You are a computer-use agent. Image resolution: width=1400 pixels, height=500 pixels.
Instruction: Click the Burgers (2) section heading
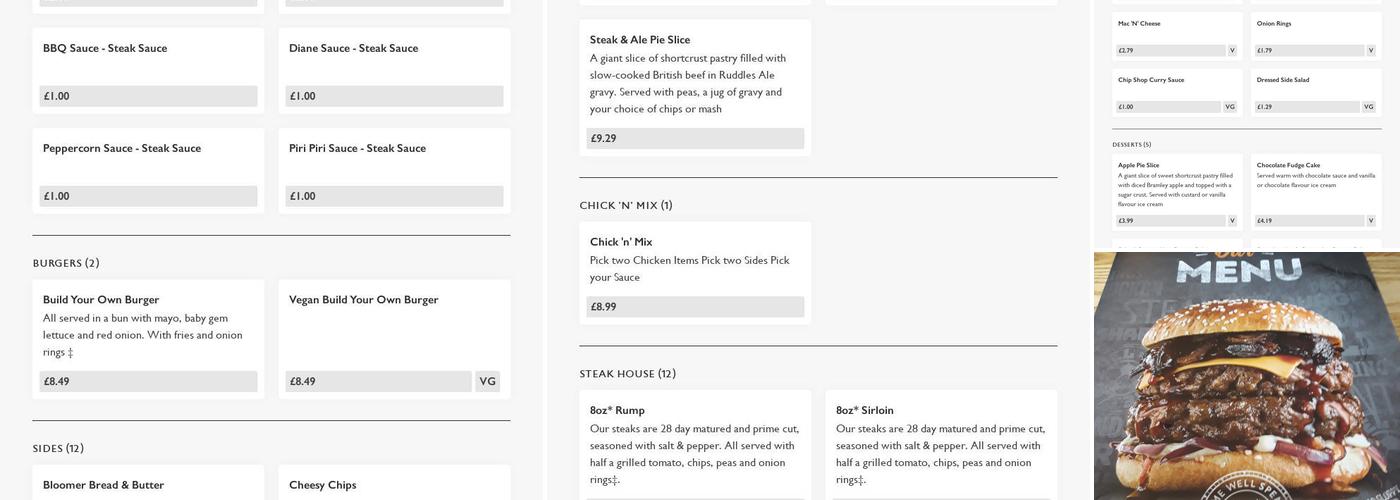[x=66, y=263]
